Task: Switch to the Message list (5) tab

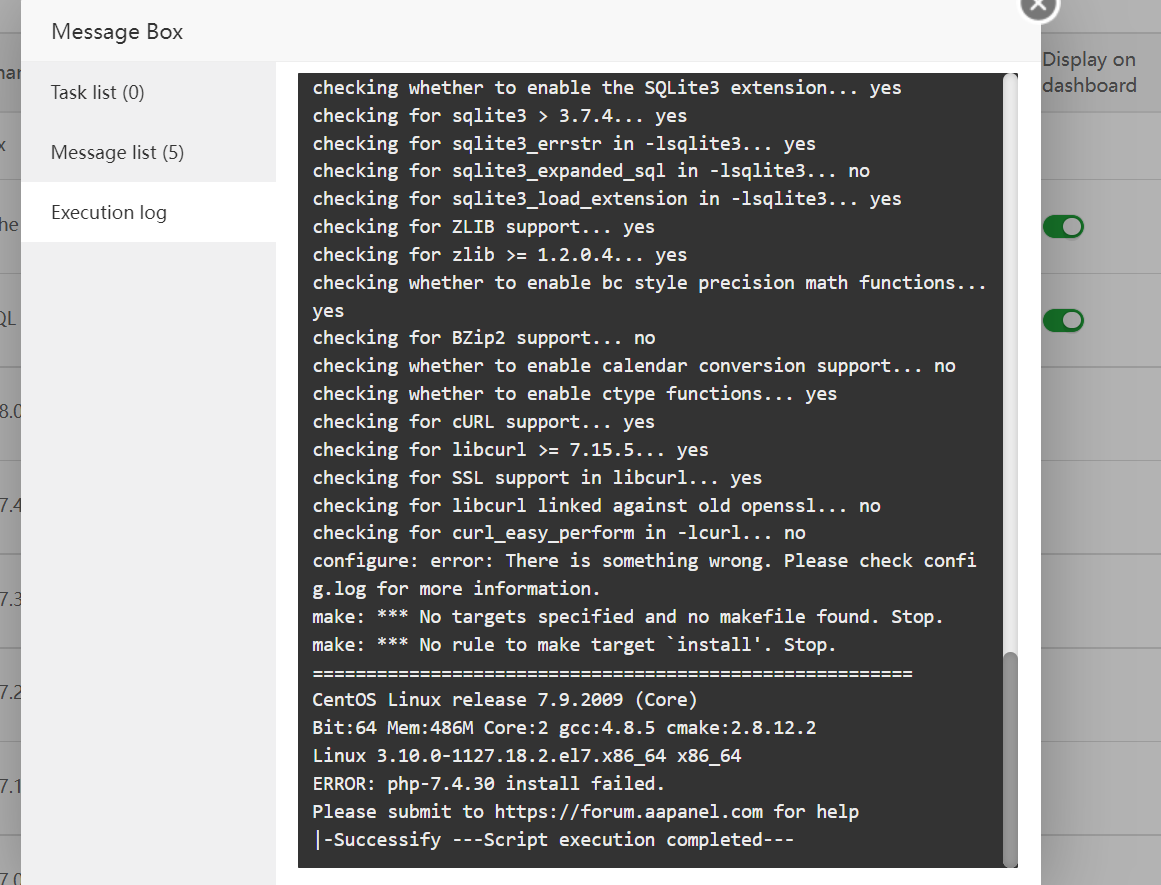Action: pyautogui.click(x=117, y=152)
